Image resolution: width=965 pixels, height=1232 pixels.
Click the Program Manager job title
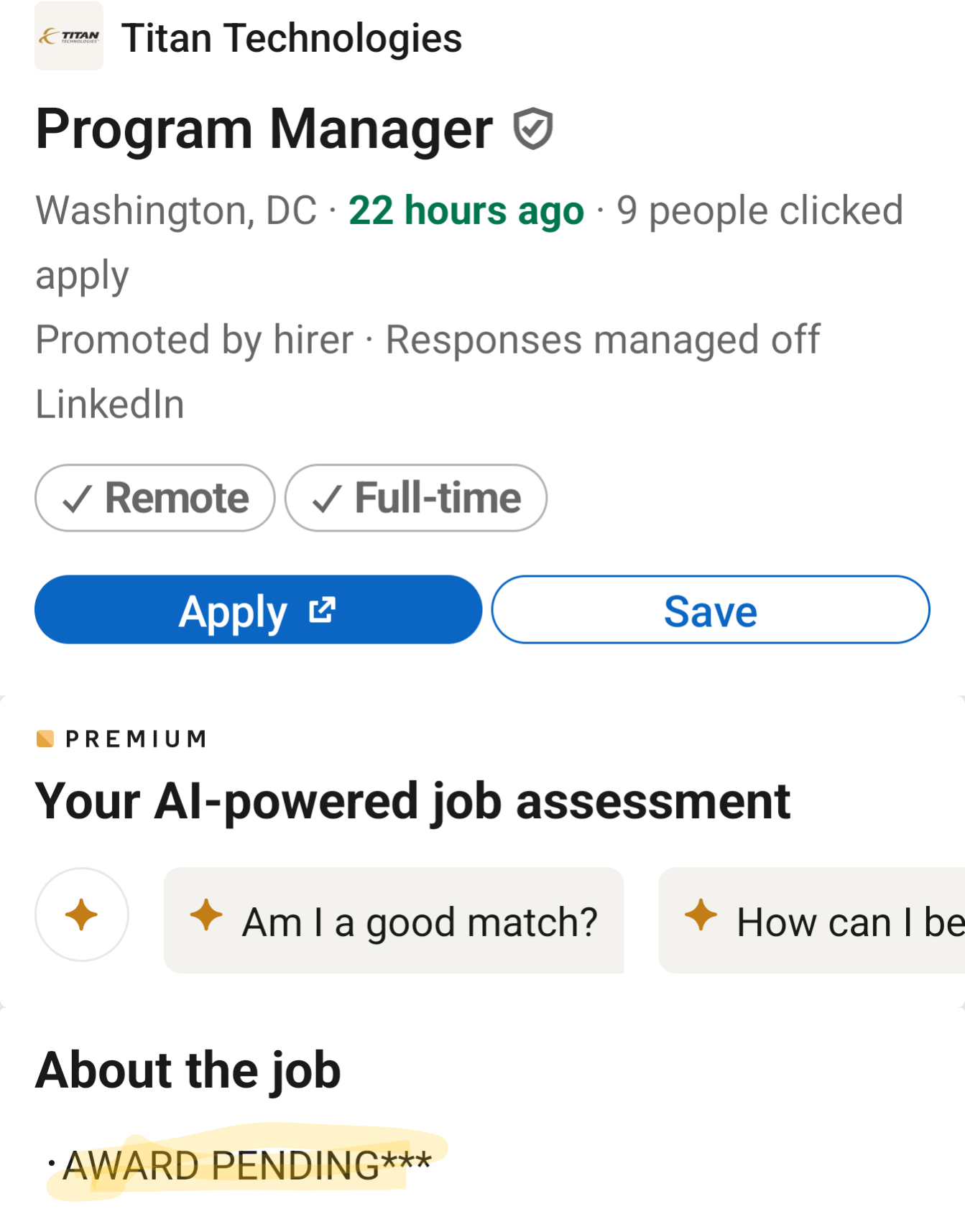point(264,129)
